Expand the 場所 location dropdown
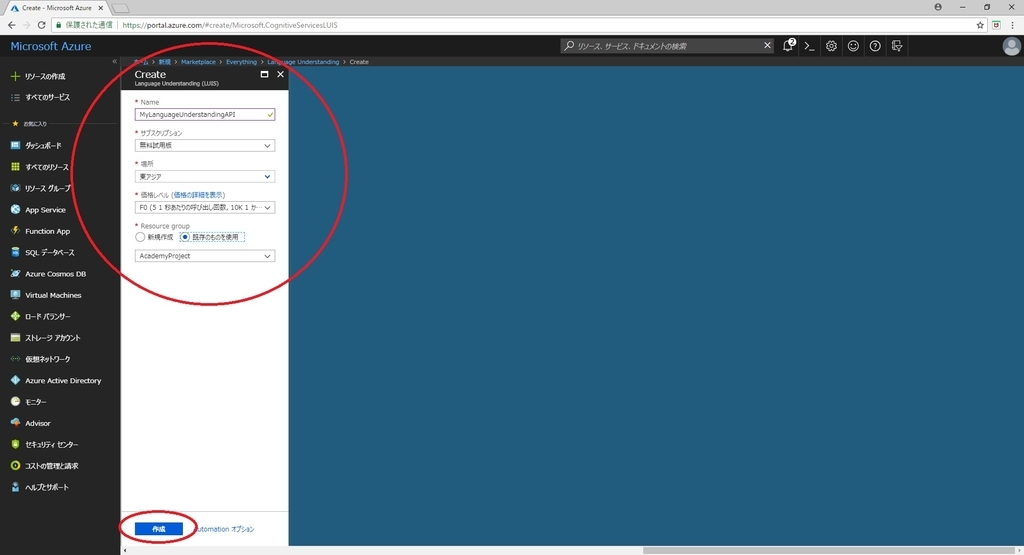This screenshot has width=1024, height=555. 204,176
